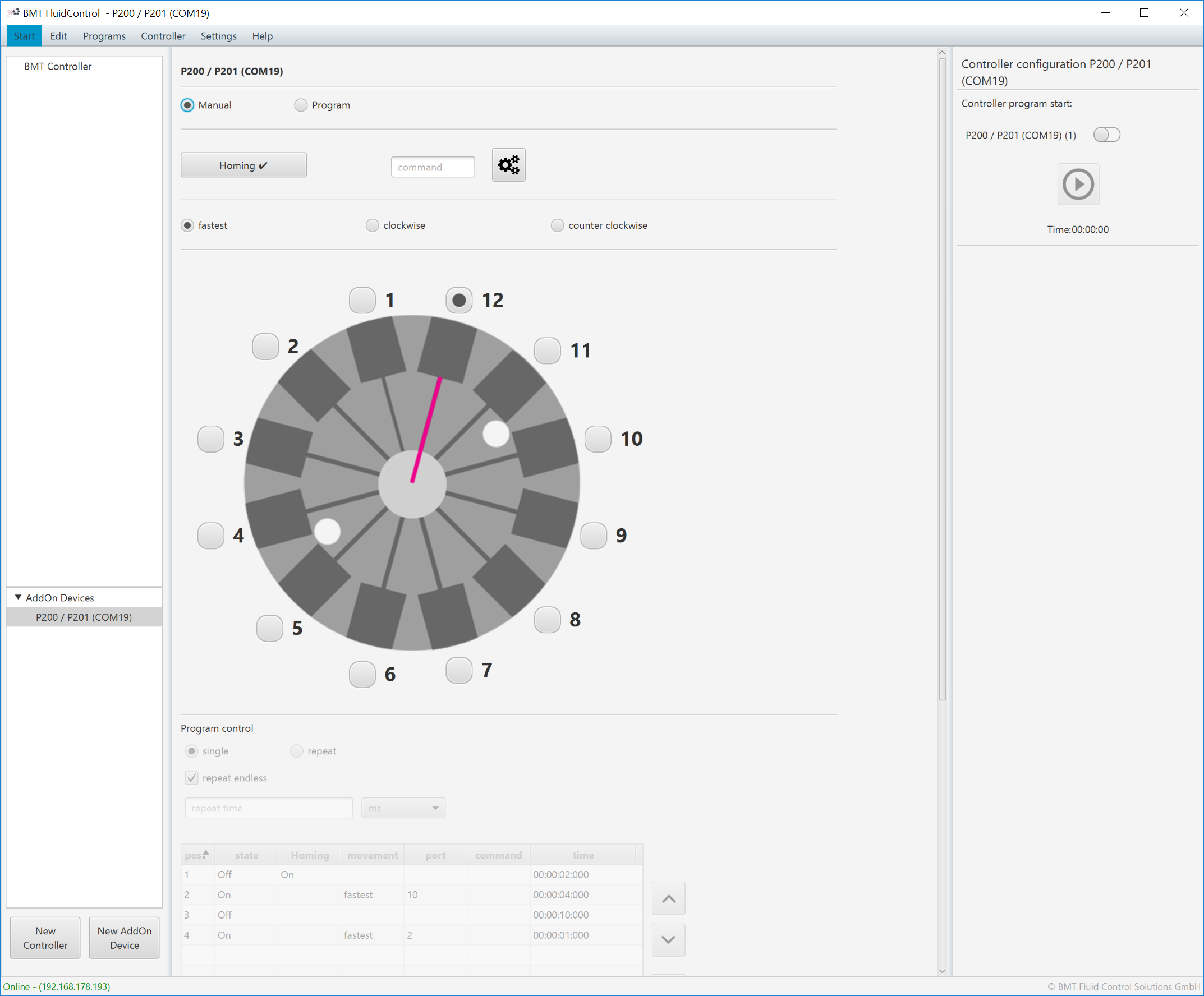Screen dimensions: 1204x996
Task: Click the Homing column header
Action: 310,855
